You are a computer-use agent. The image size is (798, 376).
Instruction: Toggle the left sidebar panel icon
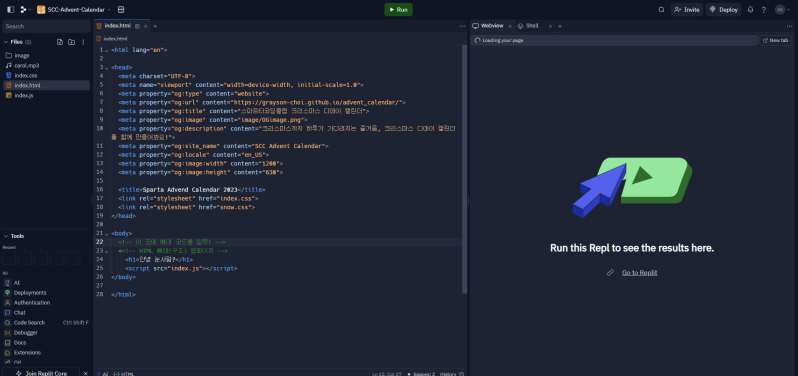[11, 10]
